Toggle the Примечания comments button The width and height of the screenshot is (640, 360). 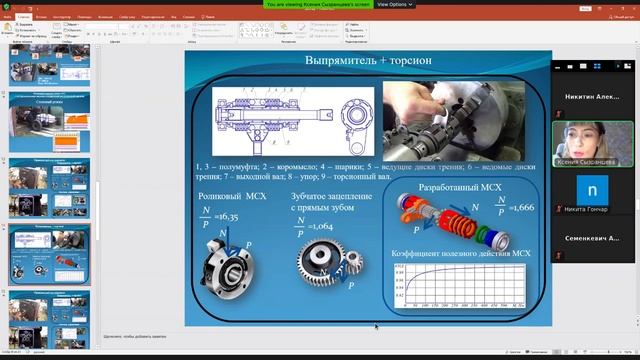[x=537, y=352]
